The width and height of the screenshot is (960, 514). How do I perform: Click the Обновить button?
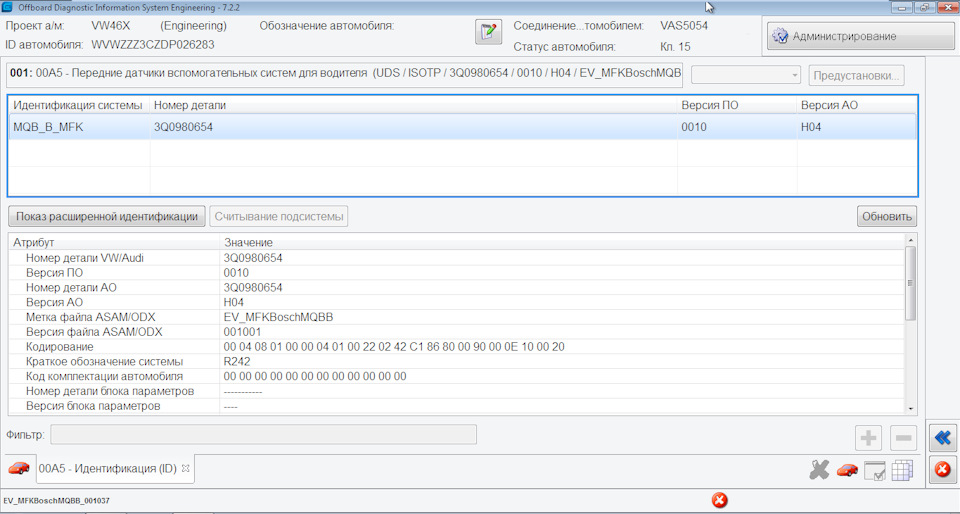tap(887, 216)
